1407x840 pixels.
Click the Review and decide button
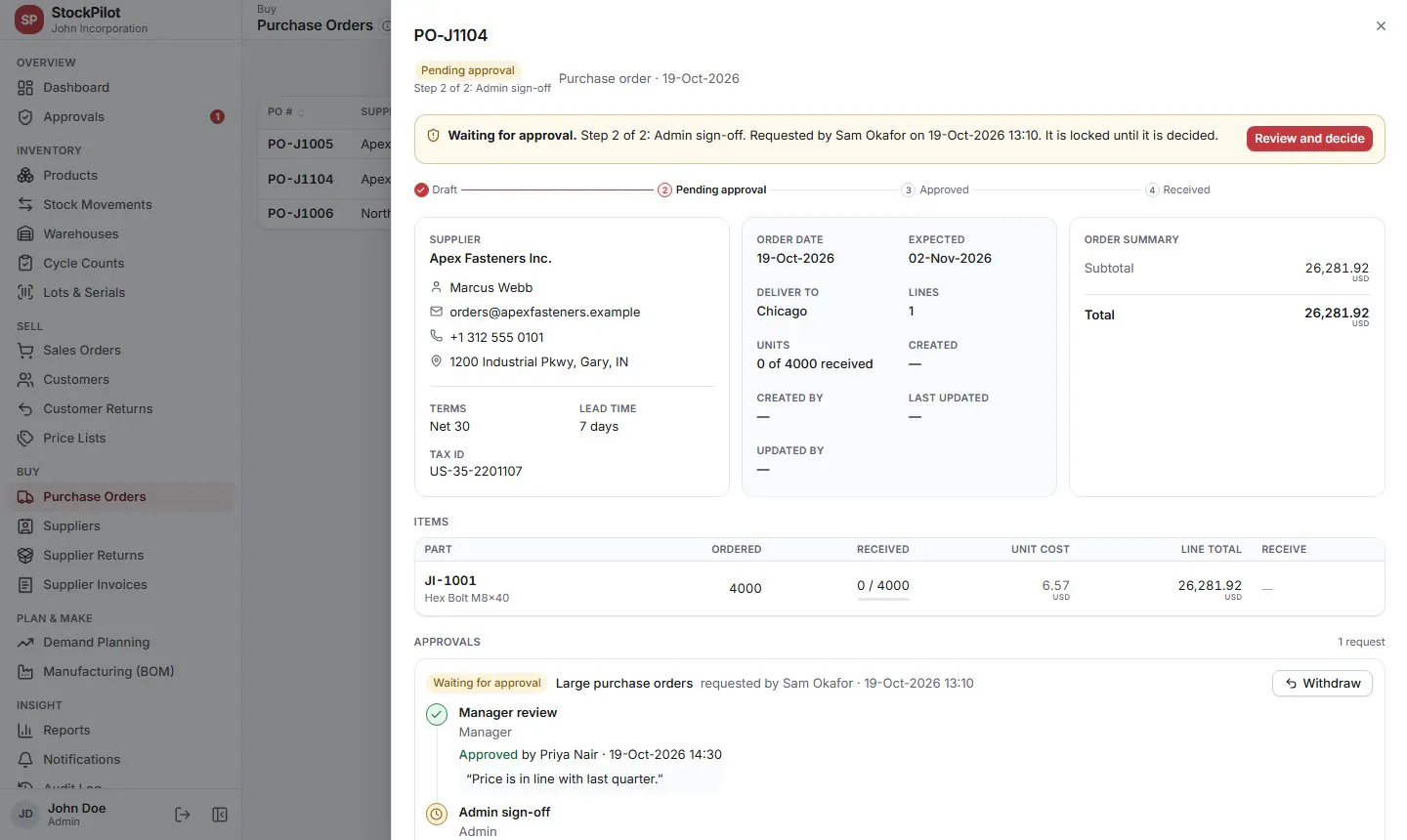(x=1309, y=139)
